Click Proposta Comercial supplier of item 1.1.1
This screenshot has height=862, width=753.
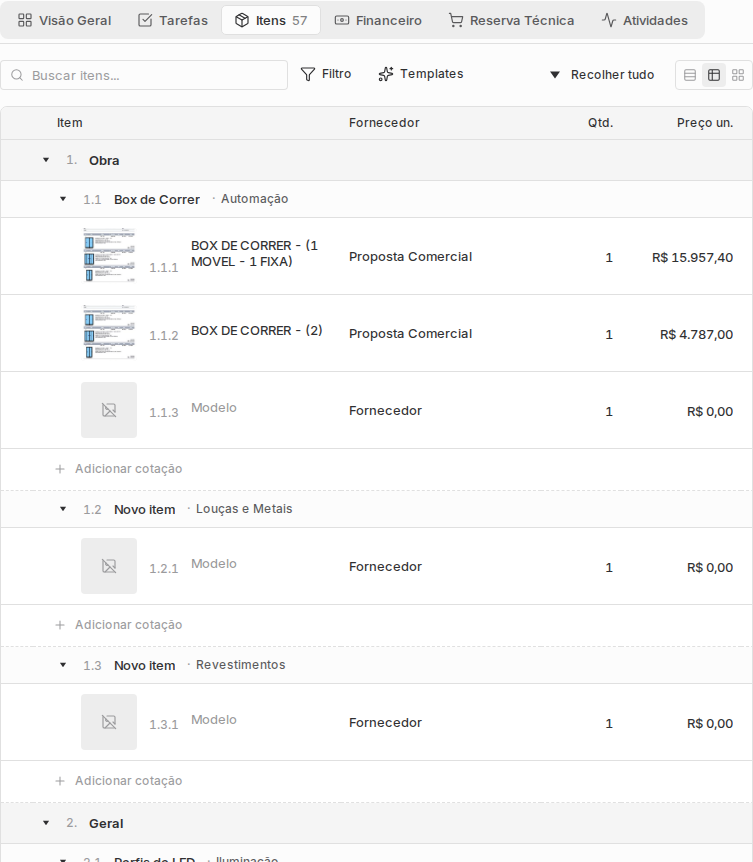click(411, 257)
